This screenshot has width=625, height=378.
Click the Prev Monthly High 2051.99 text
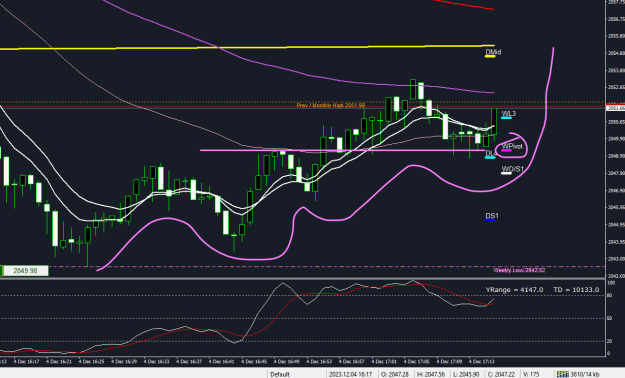331,105
